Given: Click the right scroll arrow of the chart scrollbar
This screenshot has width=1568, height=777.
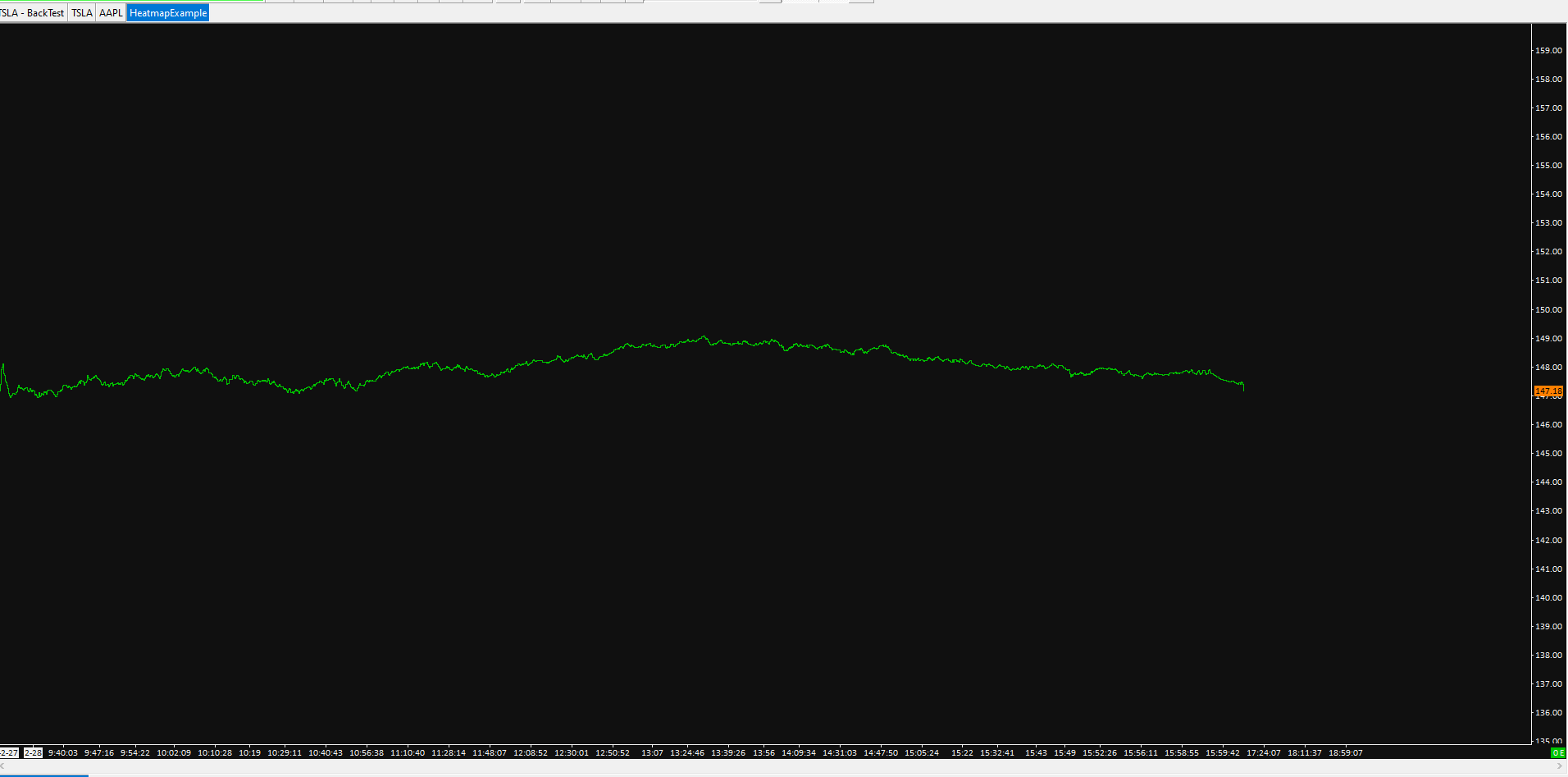Looking at the screenshot, I should 1560,766.
